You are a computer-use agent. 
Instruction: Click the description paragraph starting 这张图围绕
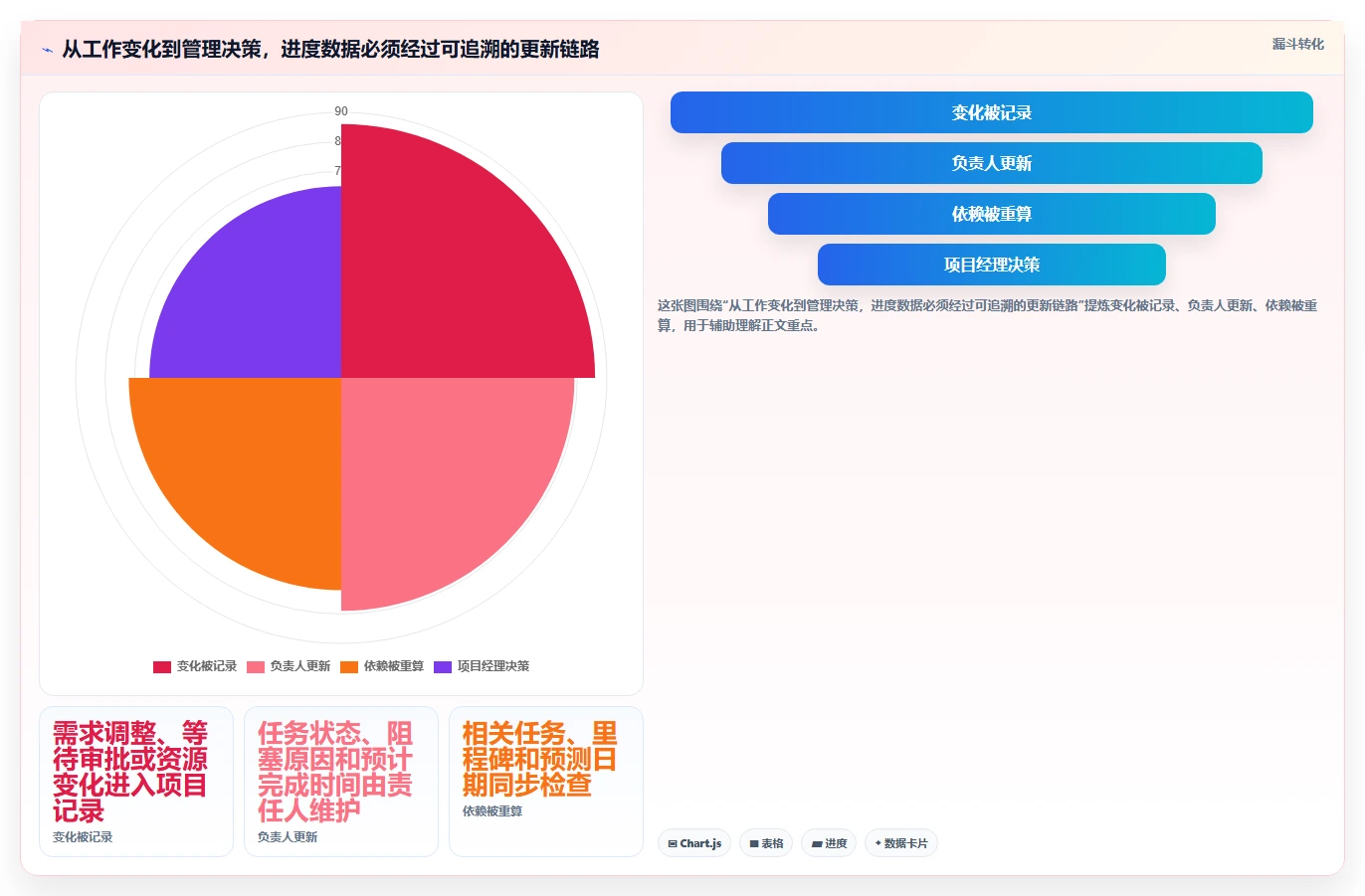987,315
